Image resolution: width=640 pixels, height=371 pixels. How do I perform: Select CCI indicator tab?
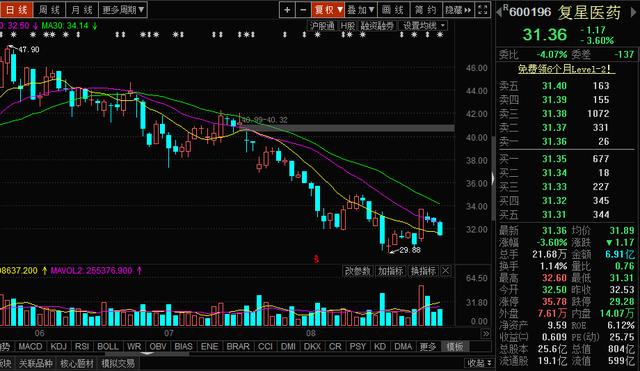[265, 347]
